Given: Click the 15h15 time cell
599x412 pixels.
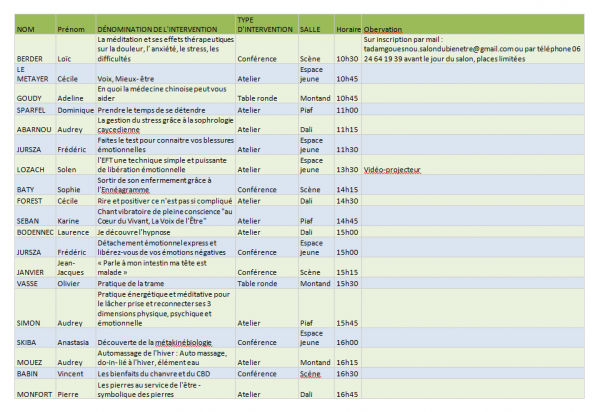Looking at the screenshot, I should (348, 268).
